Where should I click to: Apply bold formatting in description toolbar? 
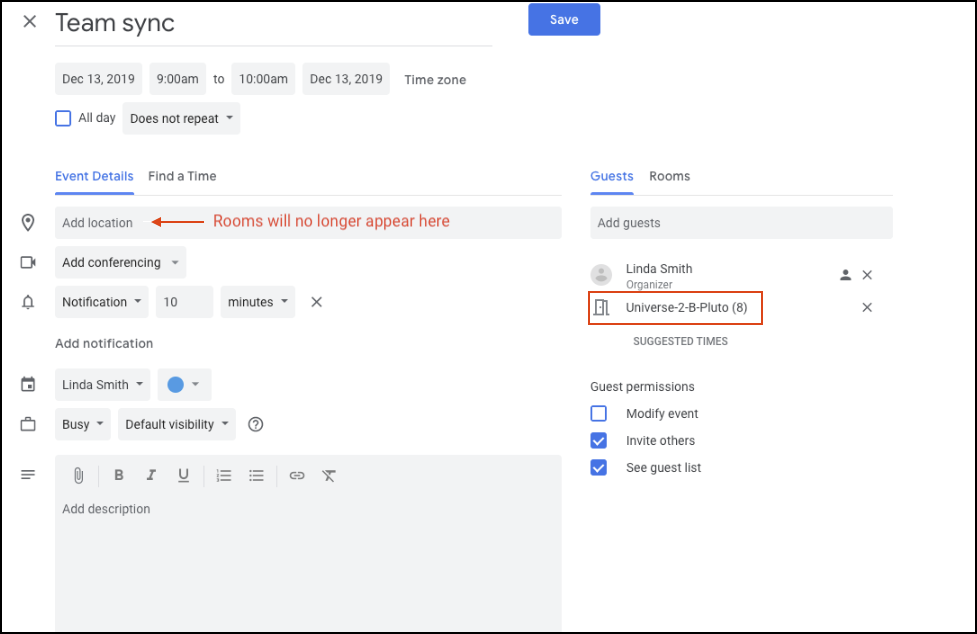point(118,475)
